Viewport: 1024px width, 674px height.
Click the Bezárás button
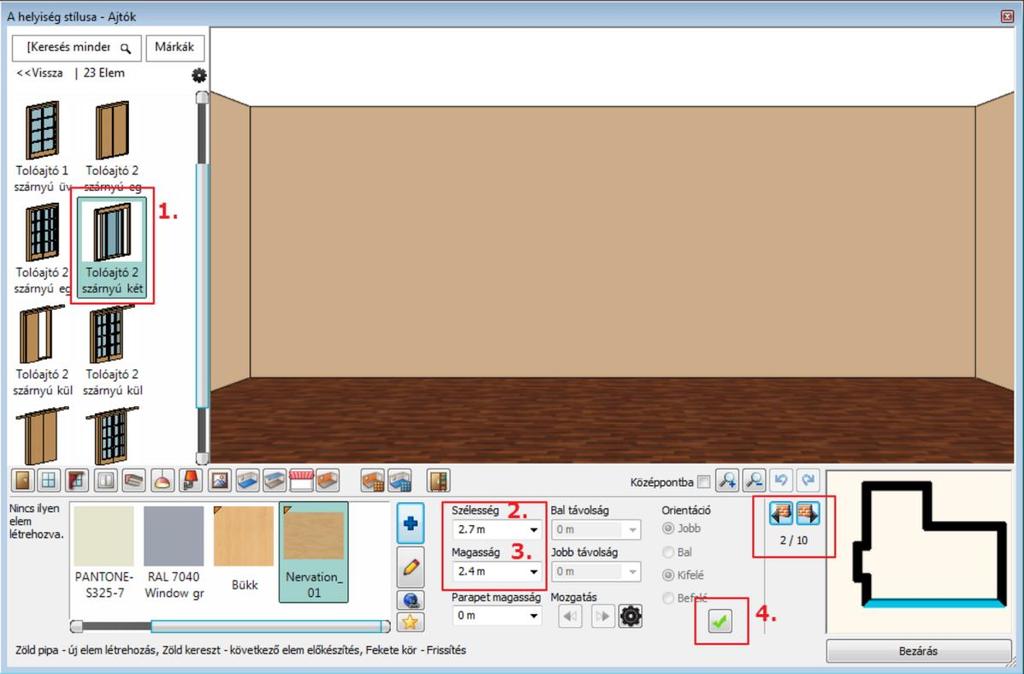[x=918, y=650]
